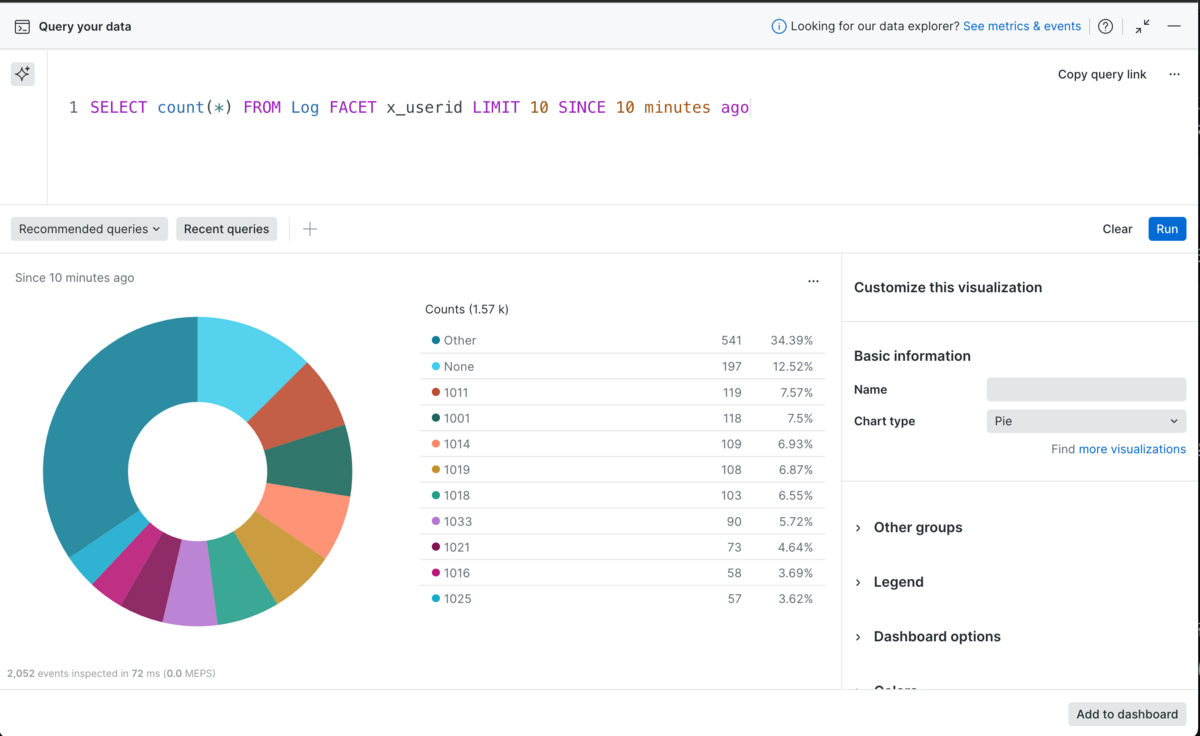Viewport: 1200px width, 736px height.
Task: Collapse the query panel with arrows icon
Action: [x=1142, y=27]
